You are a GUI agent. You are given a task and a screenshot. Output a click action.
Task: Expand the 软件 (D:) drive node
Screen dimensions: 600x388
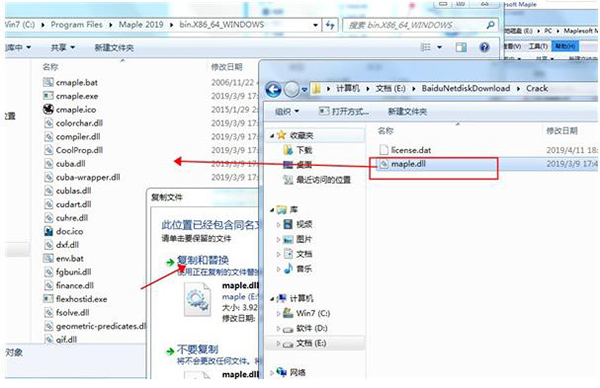[279, 328]
